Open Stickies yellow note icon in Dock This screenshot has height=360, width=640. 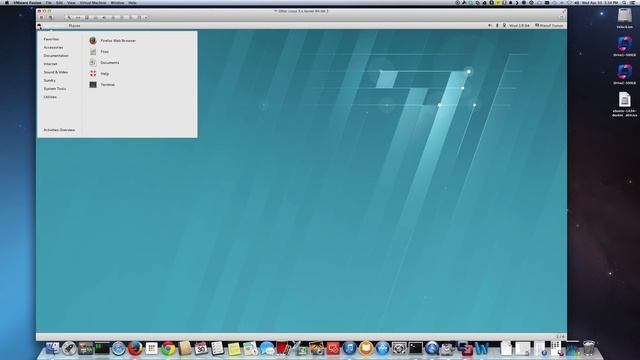[234, 348]
